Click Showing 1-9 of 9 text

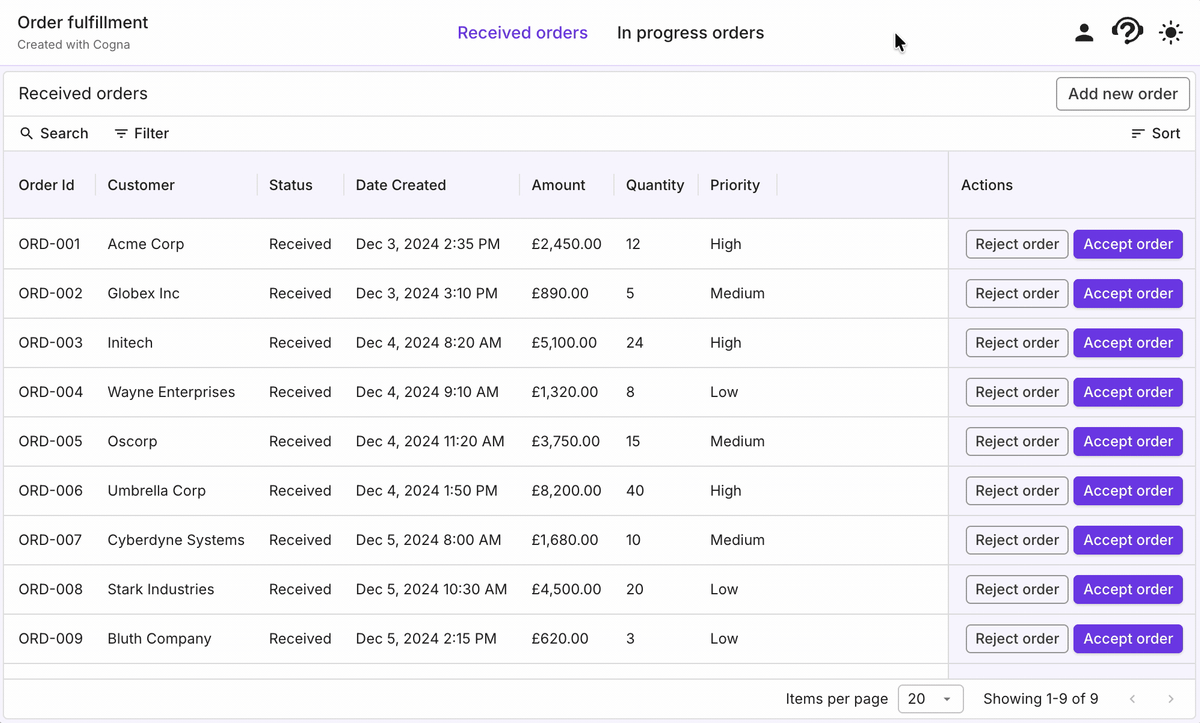click(1041, 699)
